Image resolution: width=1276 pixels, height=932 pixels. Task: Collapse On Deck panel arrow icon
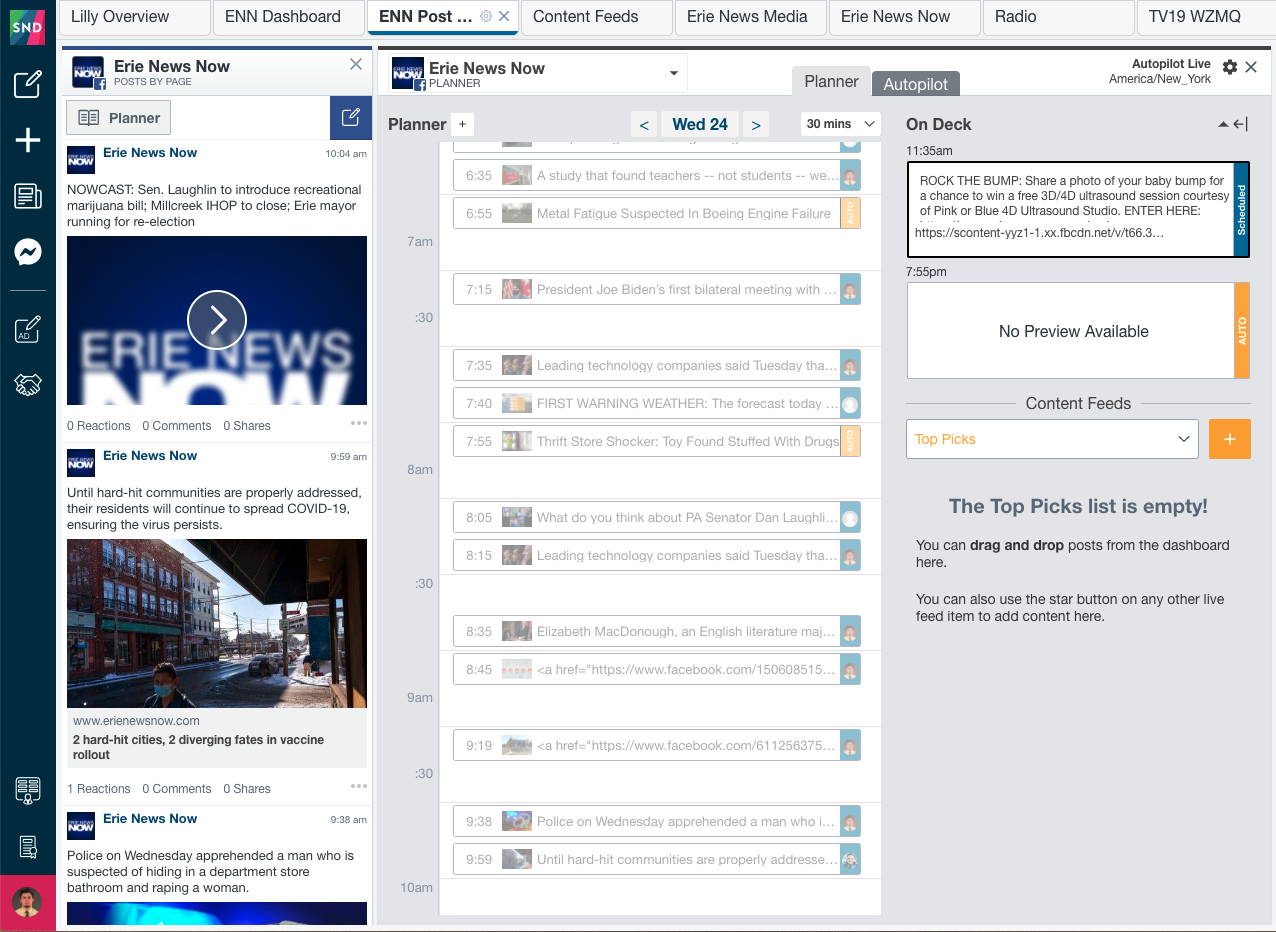coord(1241,124)
